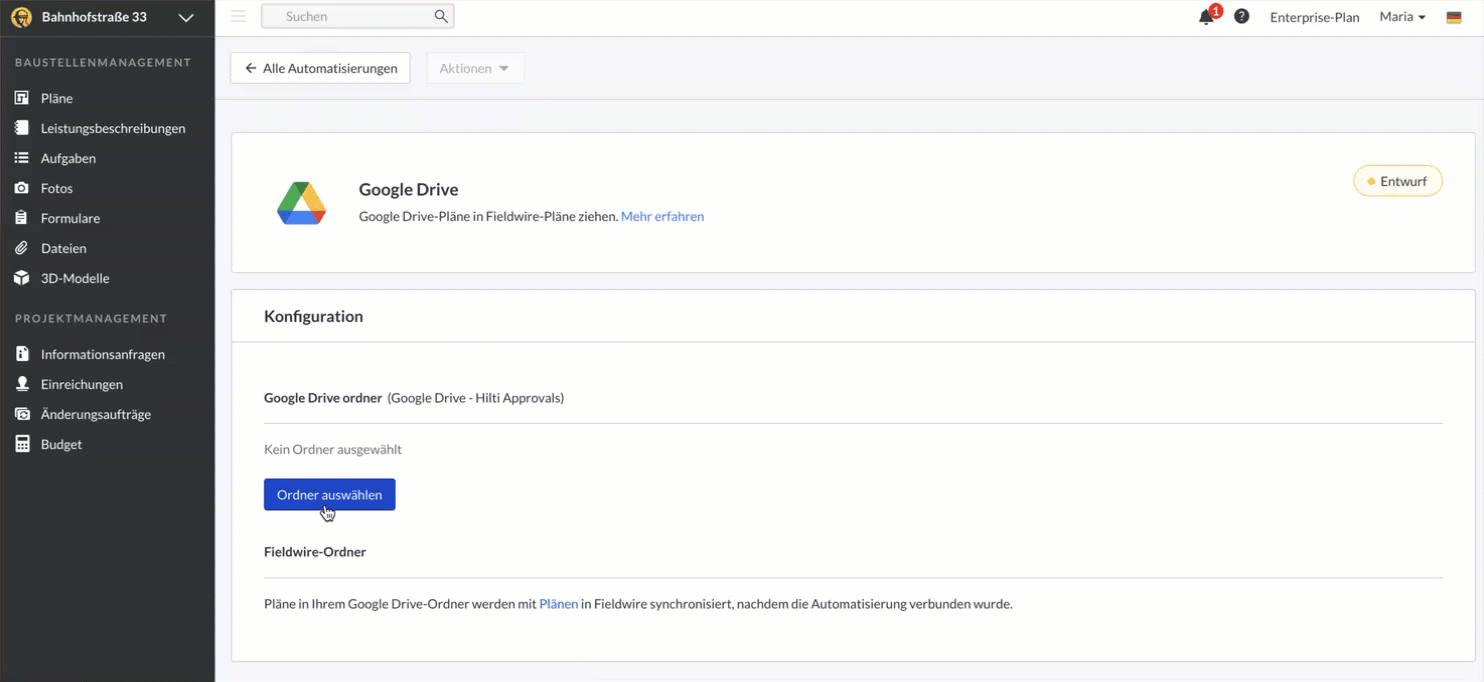Open Einreichungen in the sidebar
1484x682 pixels.
click(82, 384)
